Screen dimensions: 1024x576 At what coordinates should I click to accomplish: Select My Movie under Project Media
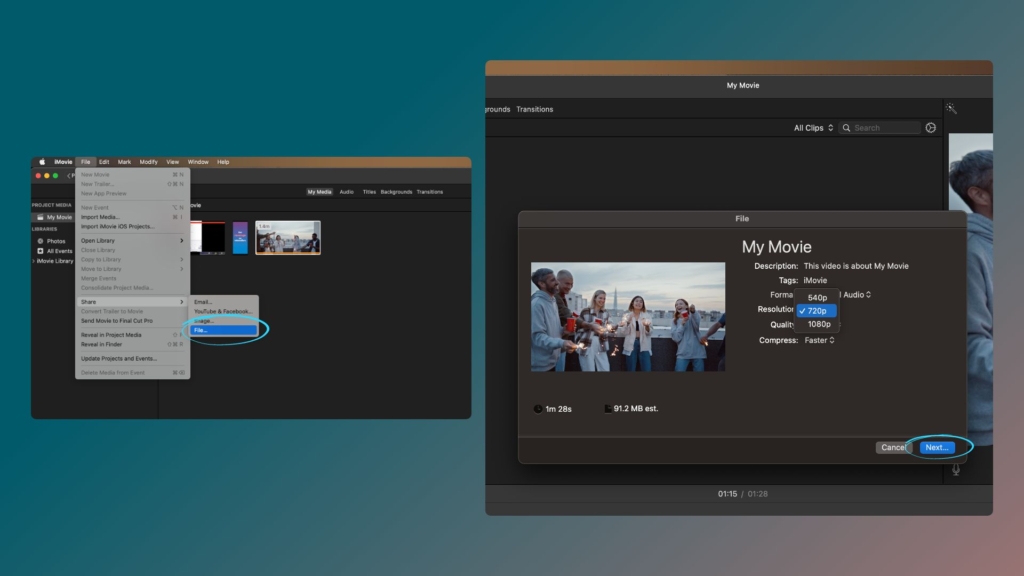pos(53,217)
